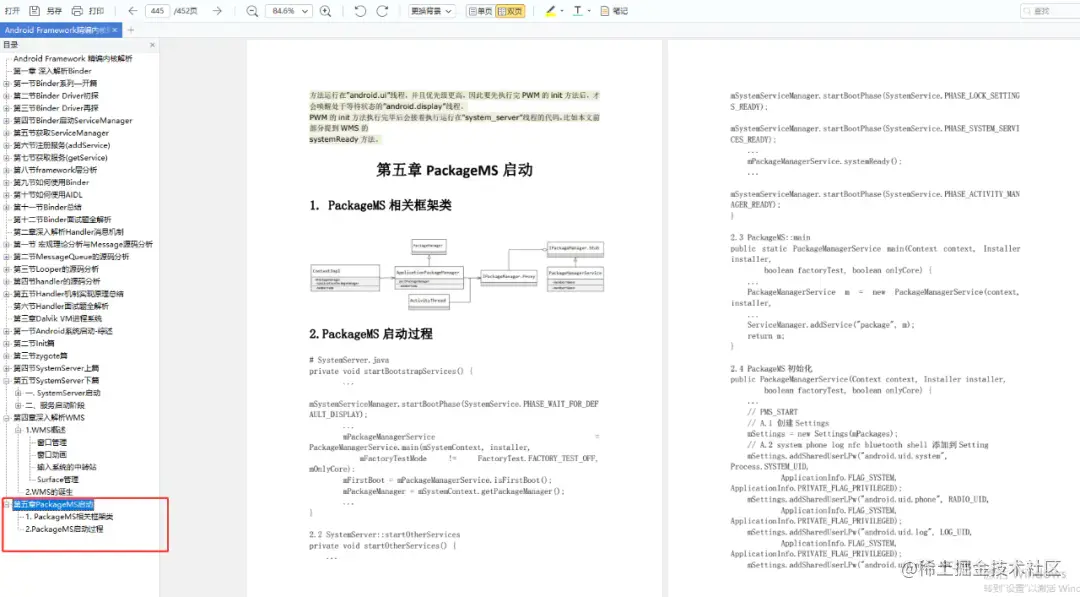Switch to 单页 single page view
The width and height of the screenshot is (1080, 597).
point(480,11)
